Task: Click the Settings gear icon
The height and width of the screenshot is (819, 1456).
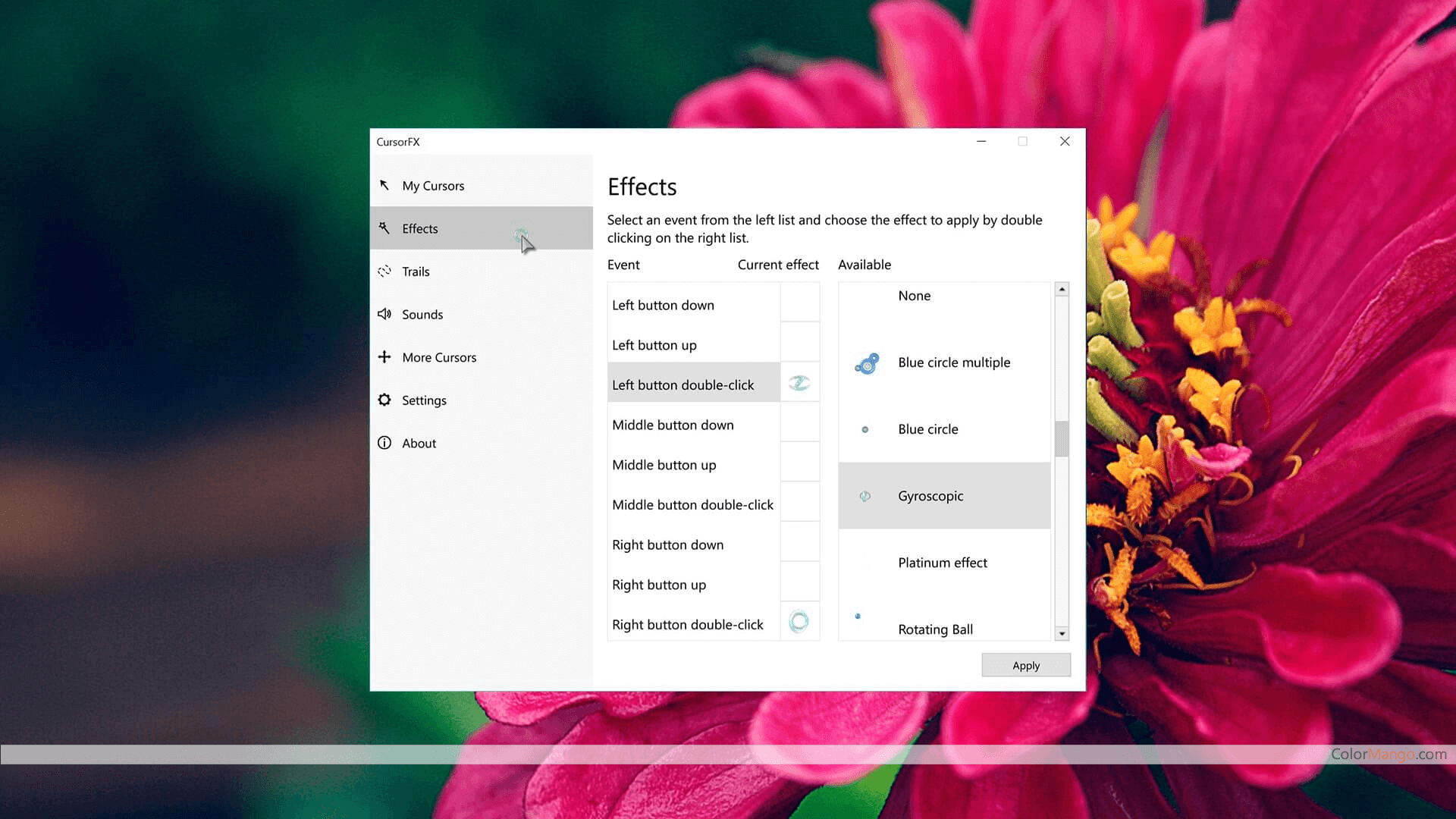Action: 384,400
